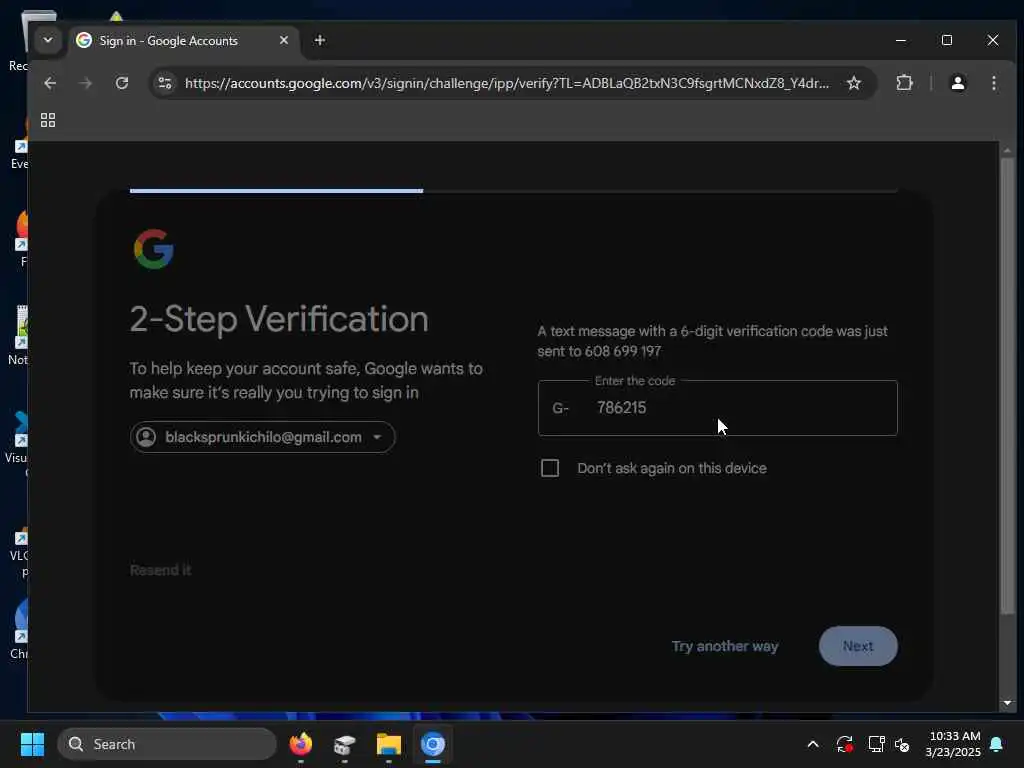Viewport: 1024px width, 768px height.
Task: Close the Sign in - Google Accounts tab
Action: point(284,40)
